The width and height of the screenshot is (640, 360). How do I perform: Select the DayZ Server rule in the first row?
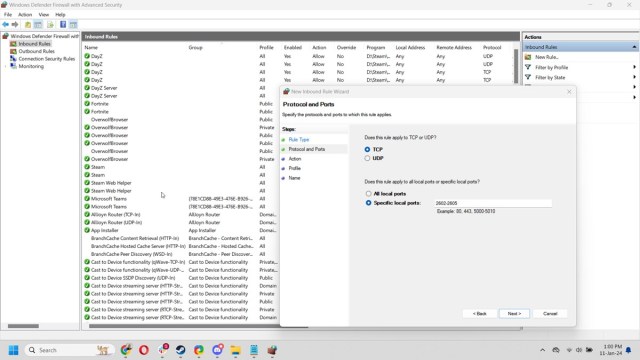[x=104, y=88]
